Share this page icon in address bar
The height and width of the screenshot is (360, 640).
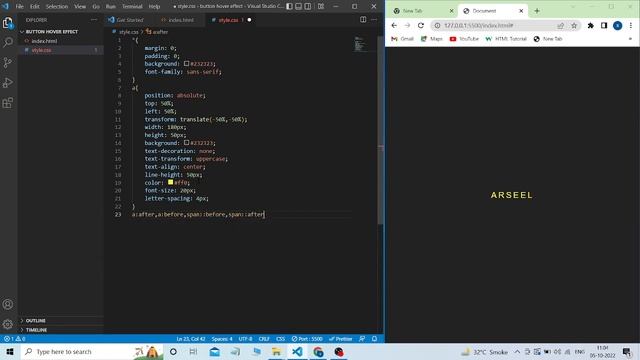coord(561,25)
